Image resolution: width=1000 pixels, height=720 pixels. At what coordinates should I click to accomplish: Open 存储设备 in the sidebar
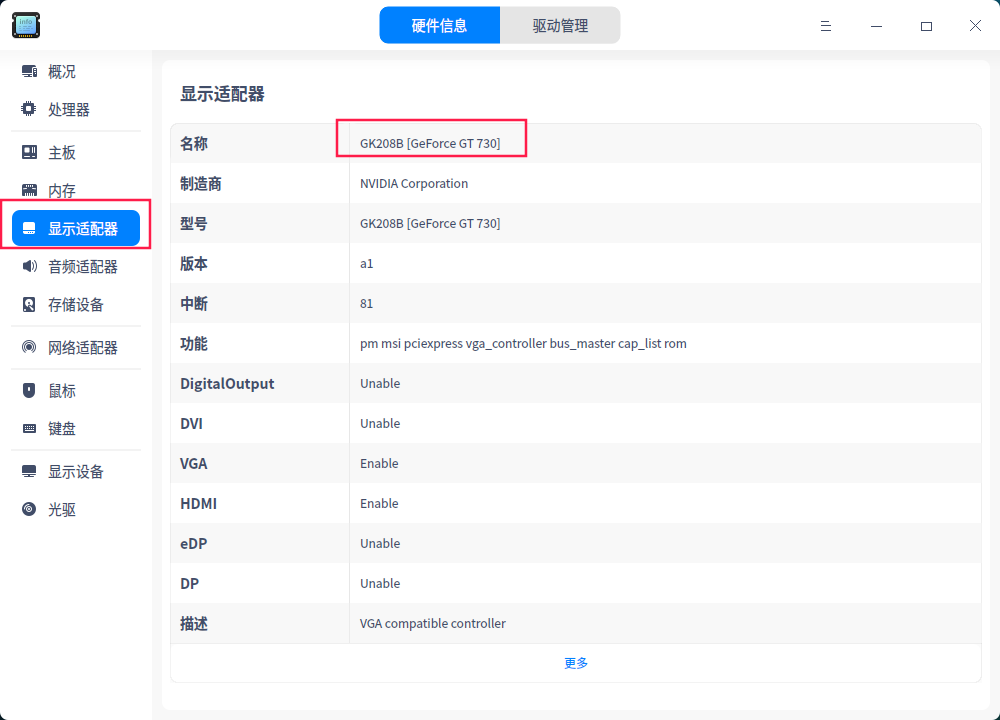click(76, 305)
